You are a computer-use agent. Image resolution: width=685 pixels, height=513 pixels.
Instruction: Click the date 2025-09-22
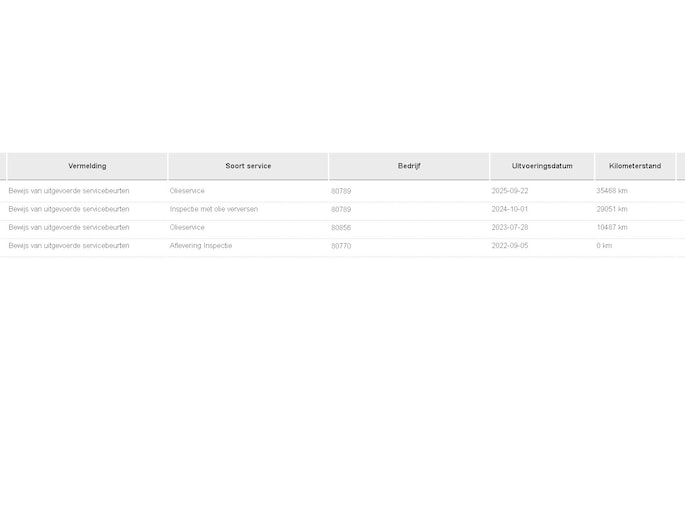(x=510, y=191)
